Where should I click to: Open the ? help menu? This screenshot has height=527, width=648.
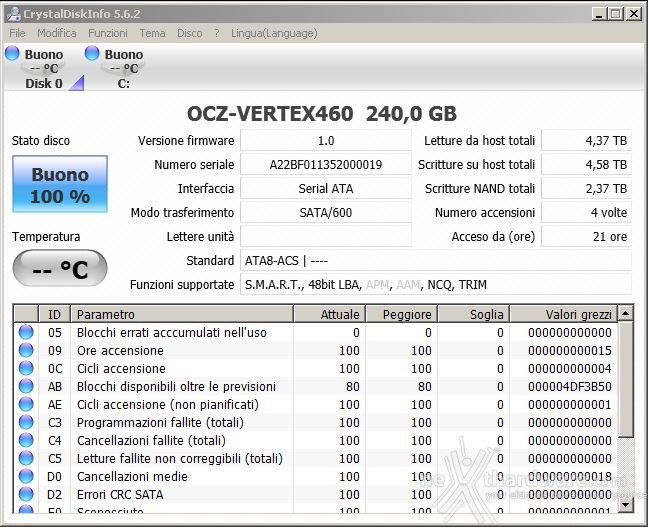217,33
